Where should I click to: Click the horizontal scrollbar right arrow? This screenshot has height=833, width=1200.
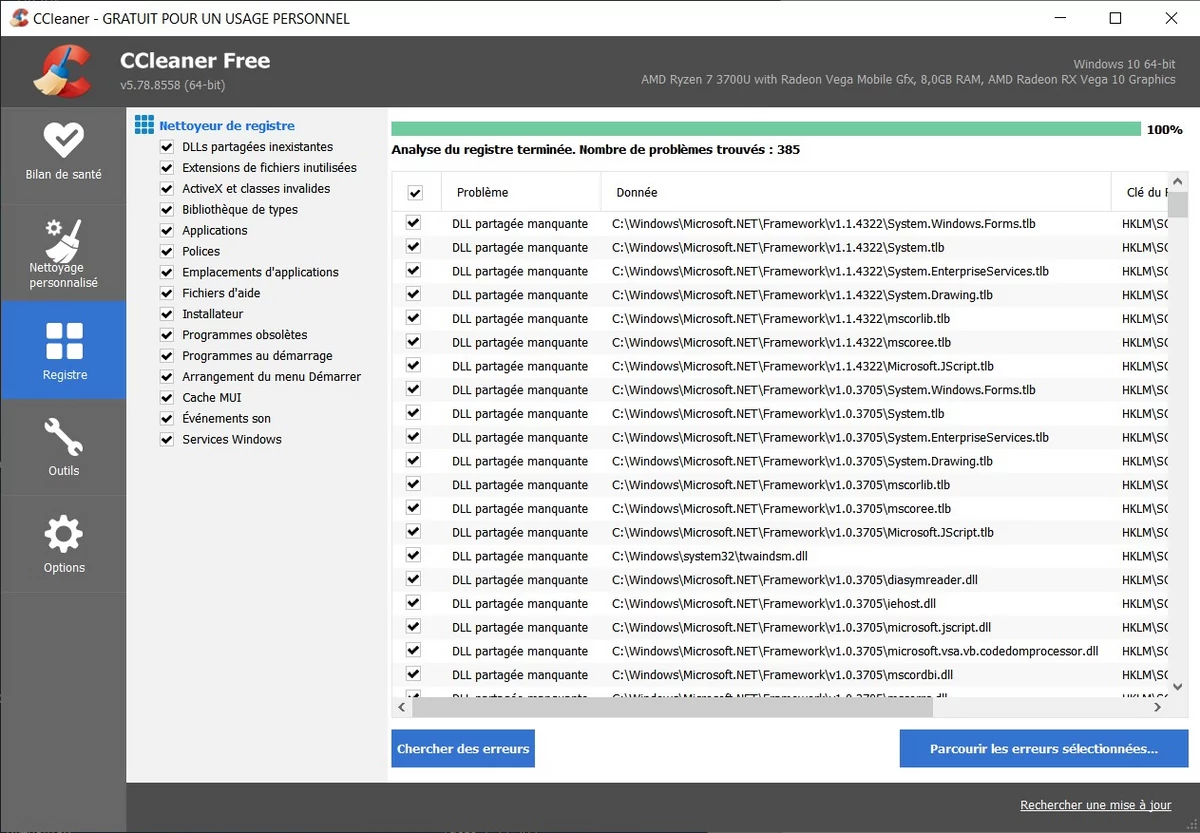point(1157,707)
